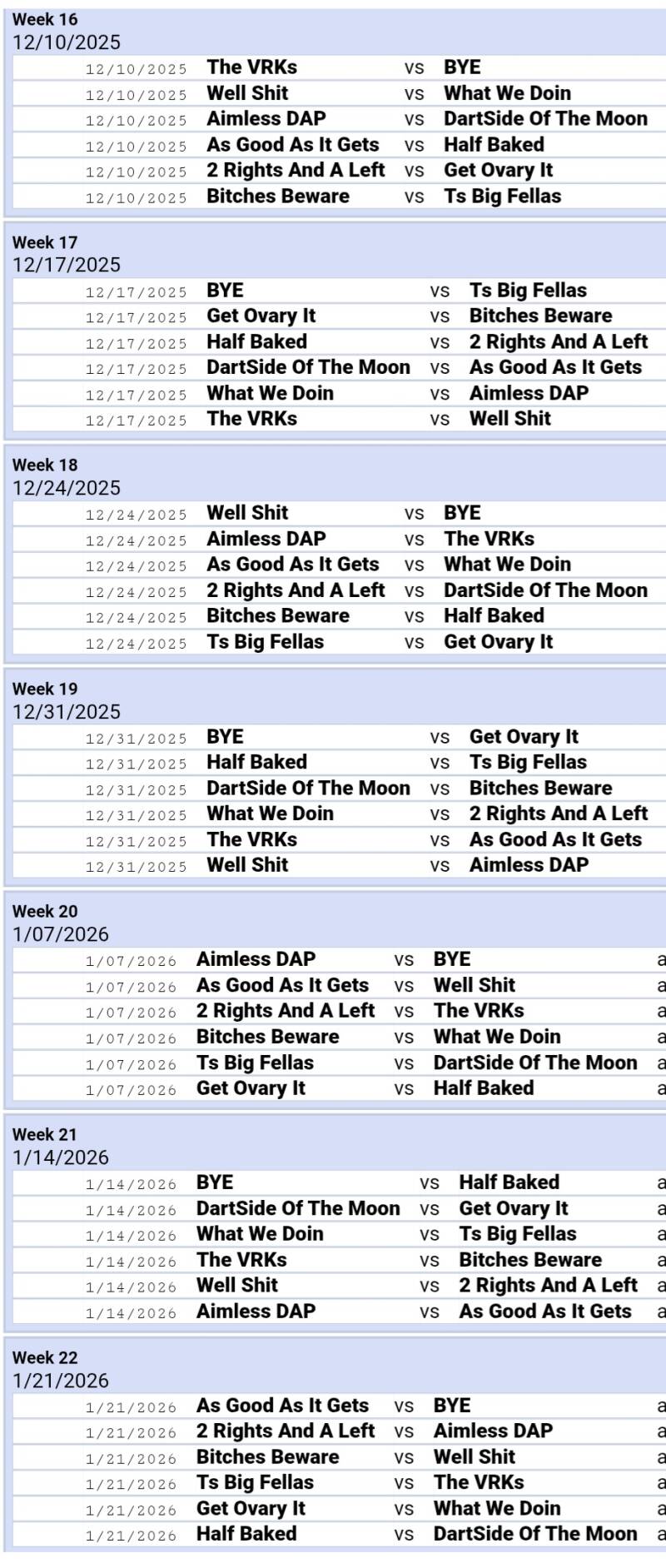
Task: Click the Week 16 header label
Action: [45, 19]
